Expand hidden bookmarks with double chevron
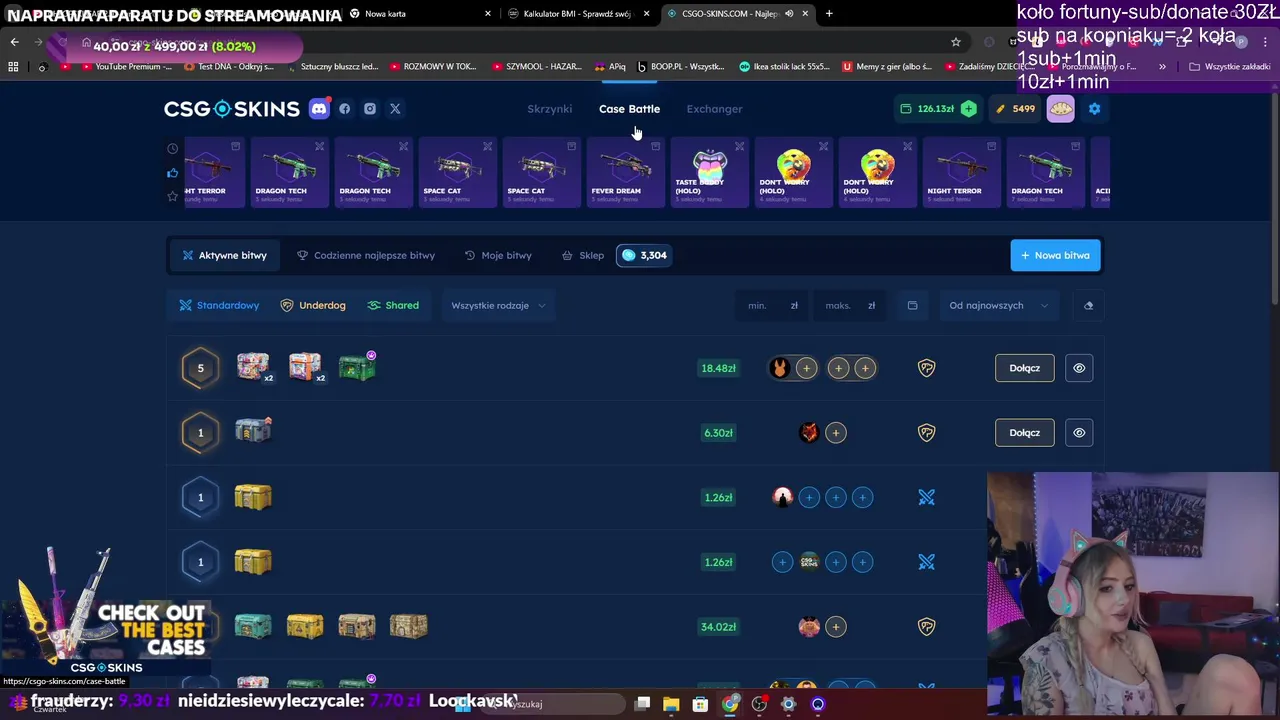The width and height of the screenshot is (1280, 720). click(1162, 67)
